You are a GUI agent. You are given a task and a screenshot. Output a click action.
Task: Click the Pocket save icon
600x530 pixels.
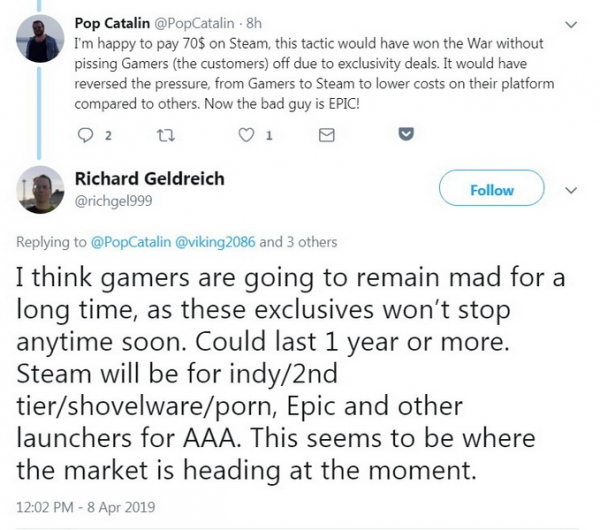pyautogui.click(x=406, y=133)
